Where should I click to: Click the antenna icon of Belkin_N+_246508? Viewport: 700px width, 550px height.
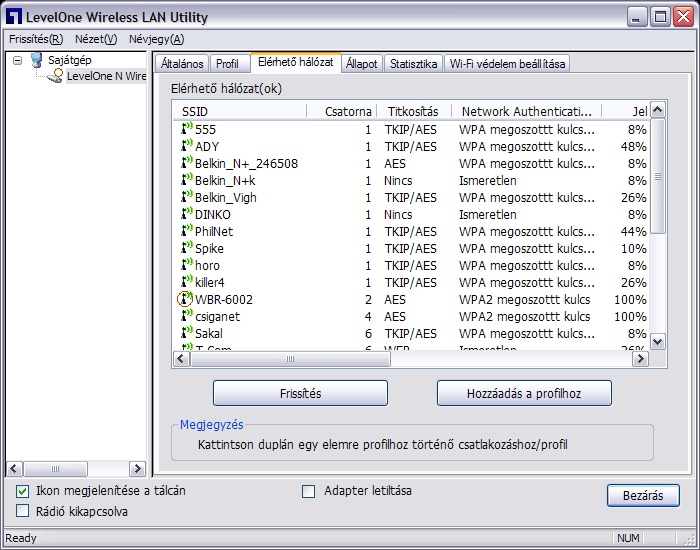click(x=187, y=162)
